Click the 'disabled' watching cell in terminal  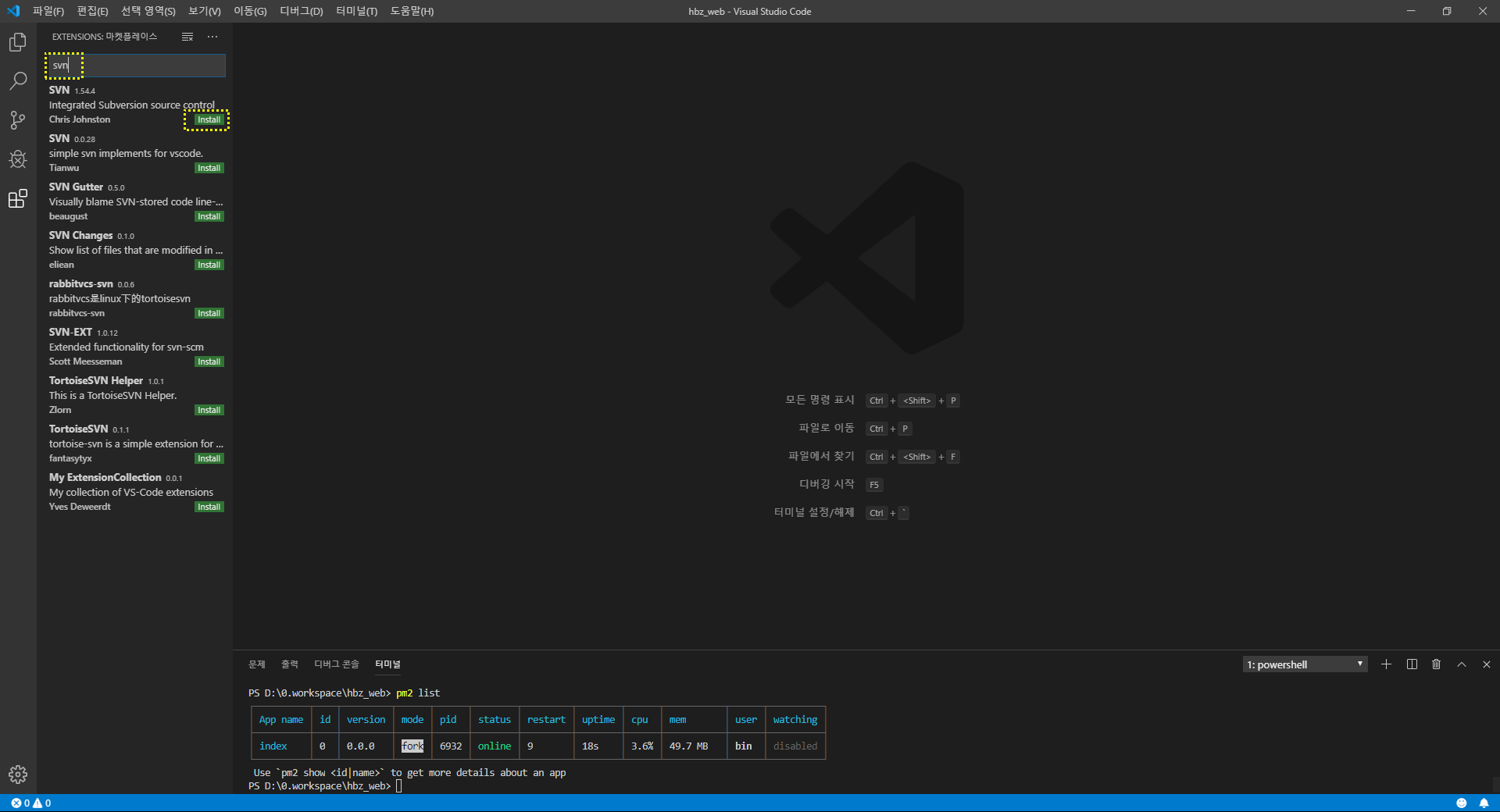coord(795,746)
